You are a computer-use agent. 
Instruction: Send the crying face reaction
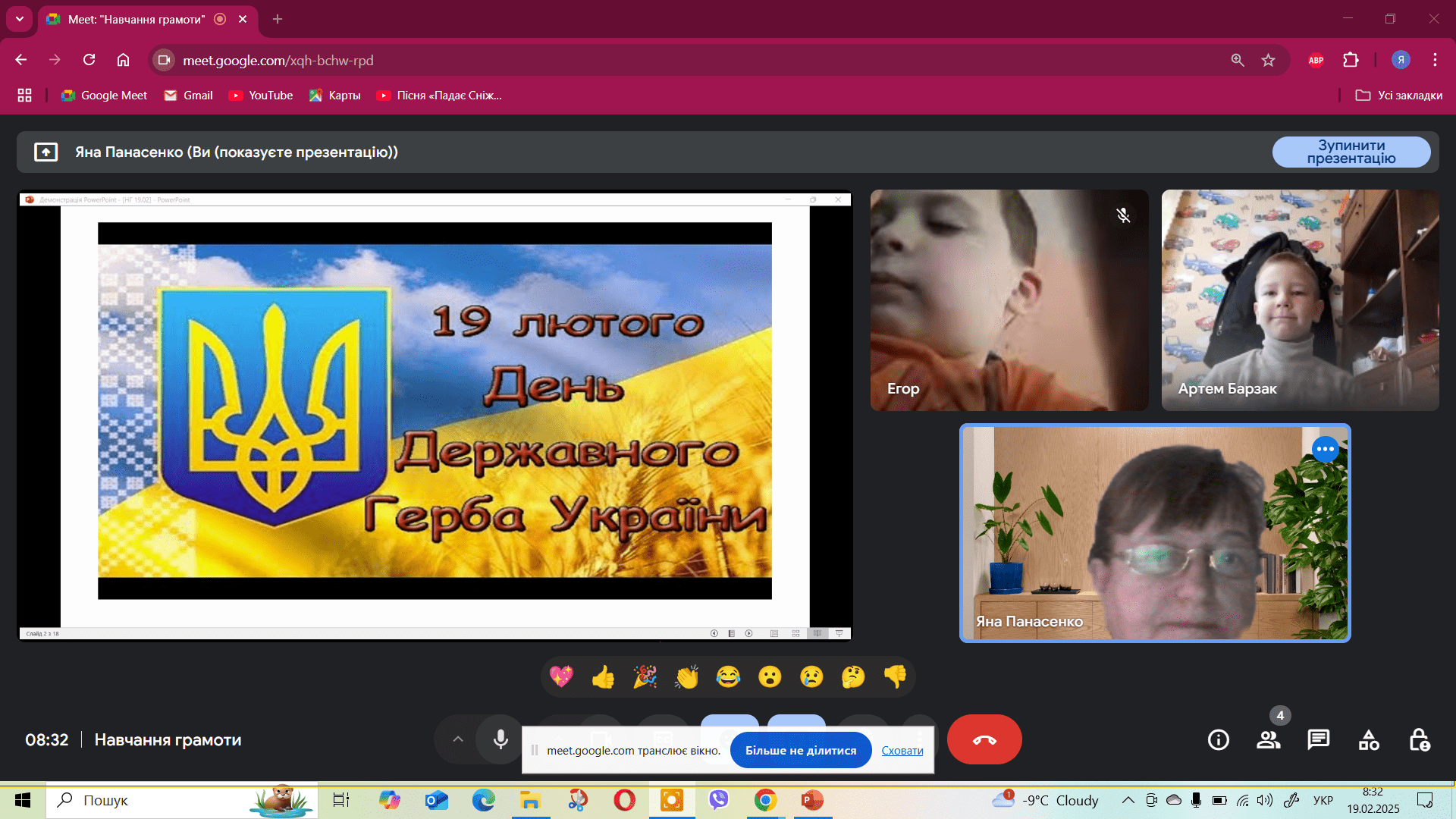pyautogui.click(x=811, y=676)
